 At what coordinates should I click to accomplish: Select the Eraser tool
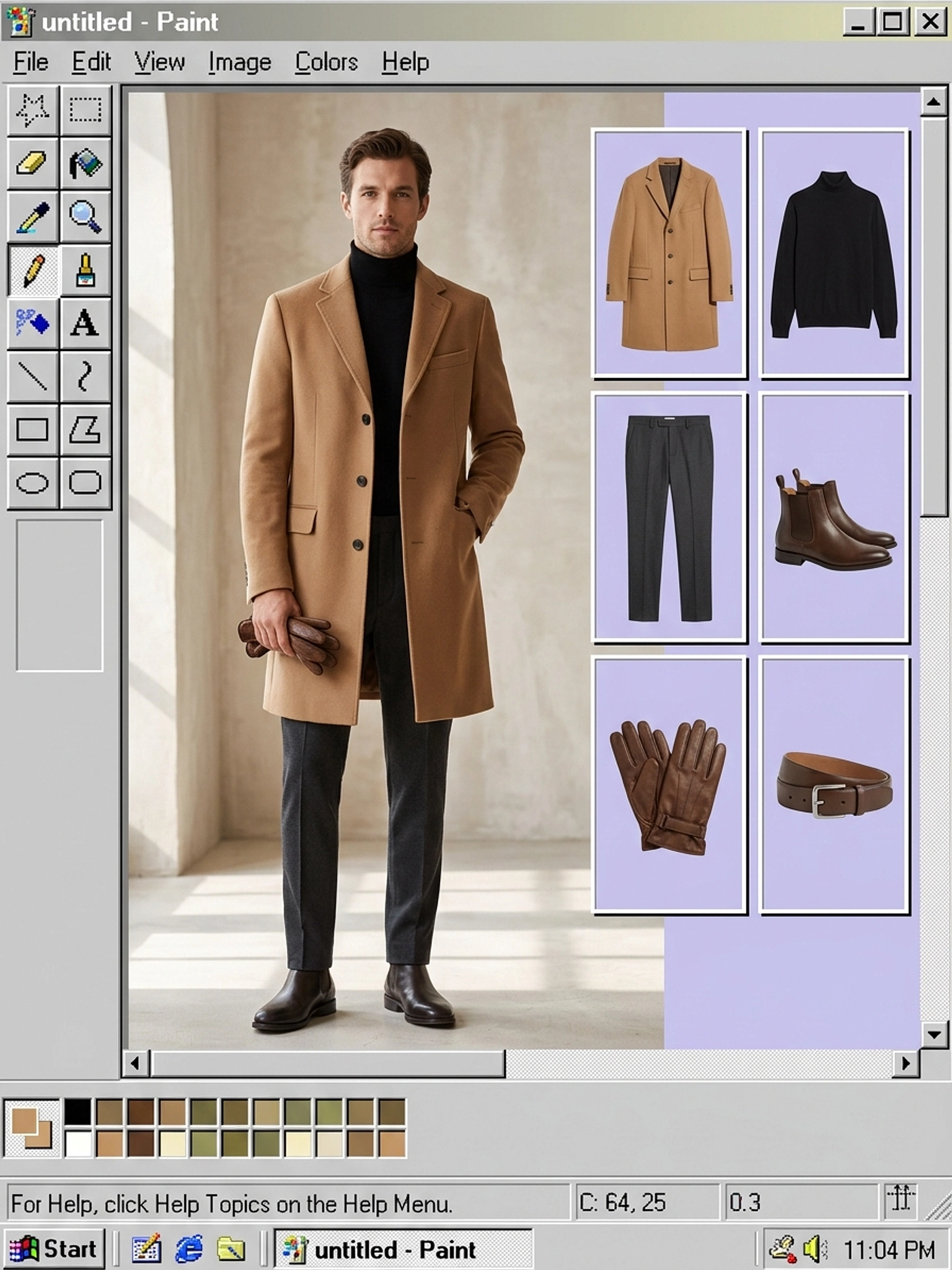pos(32,164)
